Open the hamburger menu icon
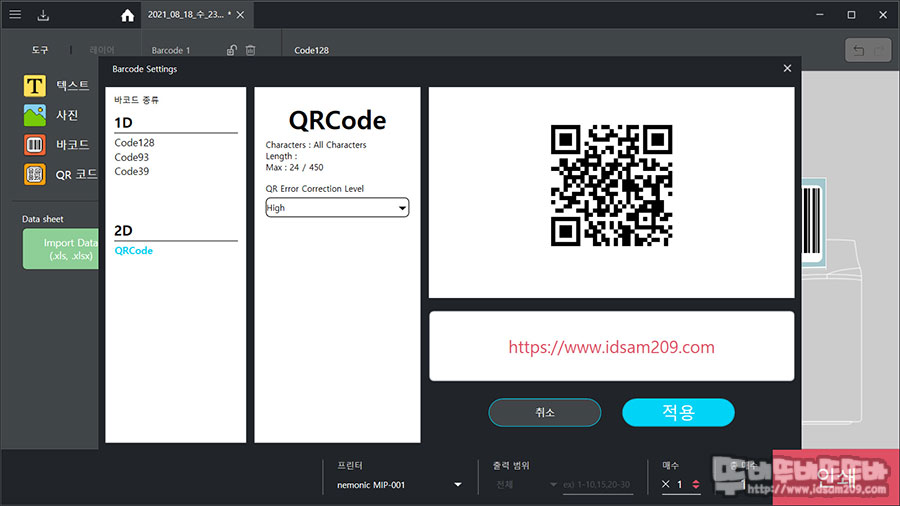Image resolution: width=900 pixels, height=506 pixels. 15,14
